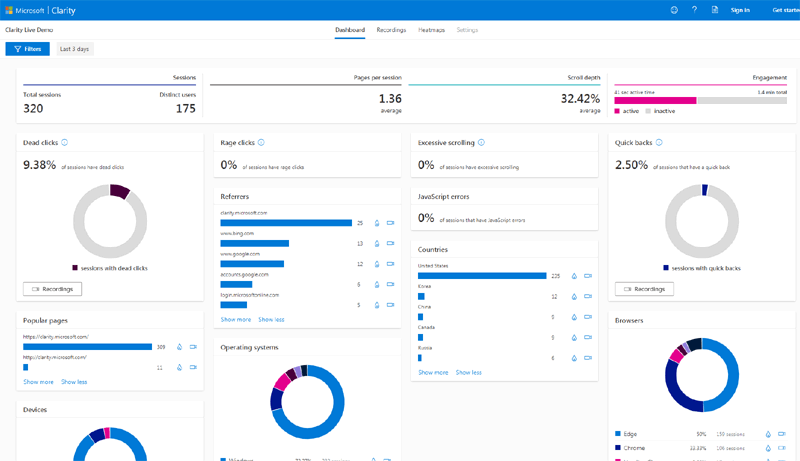This screenshot has width=800, height=461.
Task: Open the feedback smiley icon in header
Action: 674,10
